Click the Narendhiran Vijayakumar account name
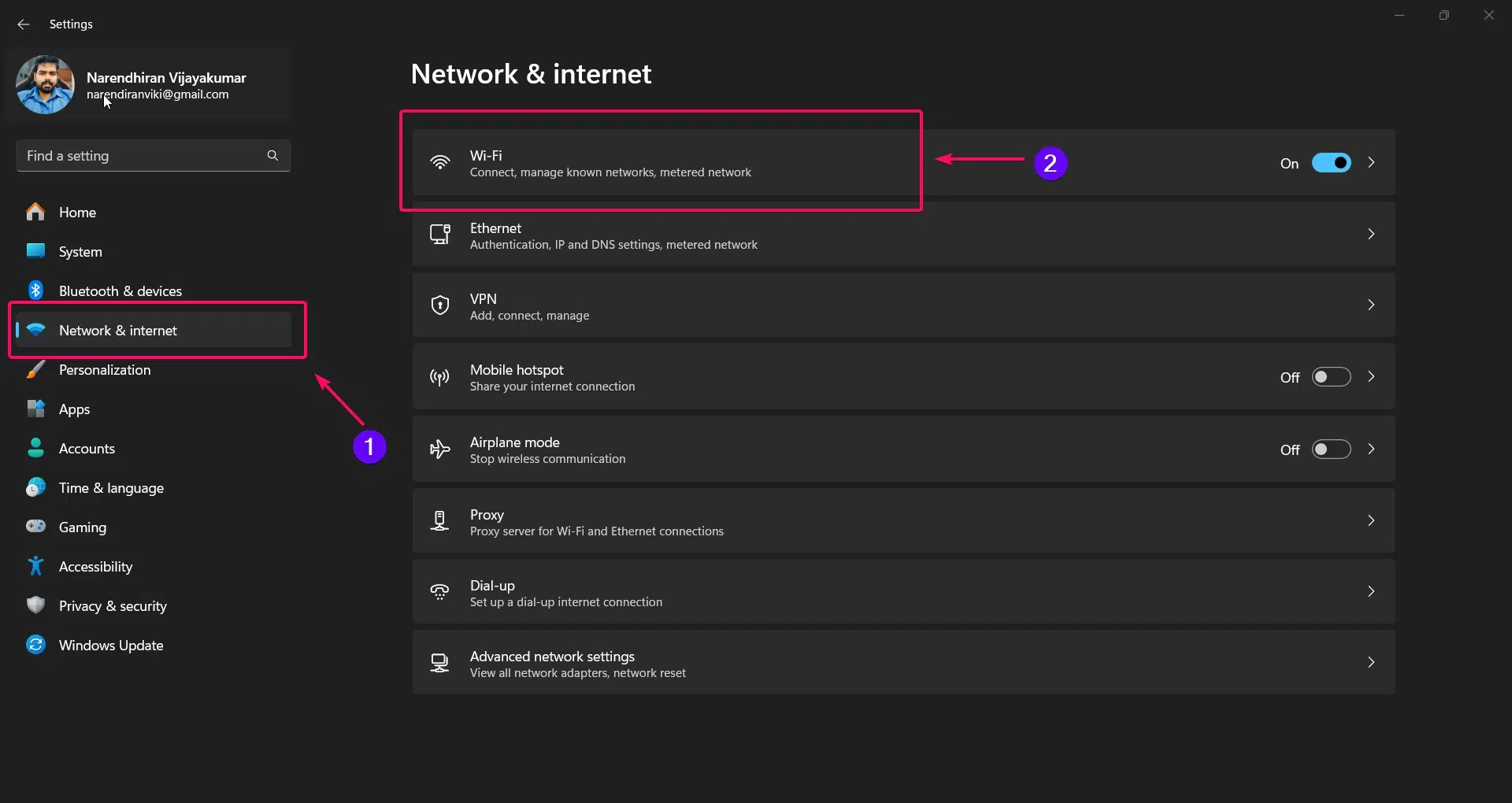 (x=166, y=77)
